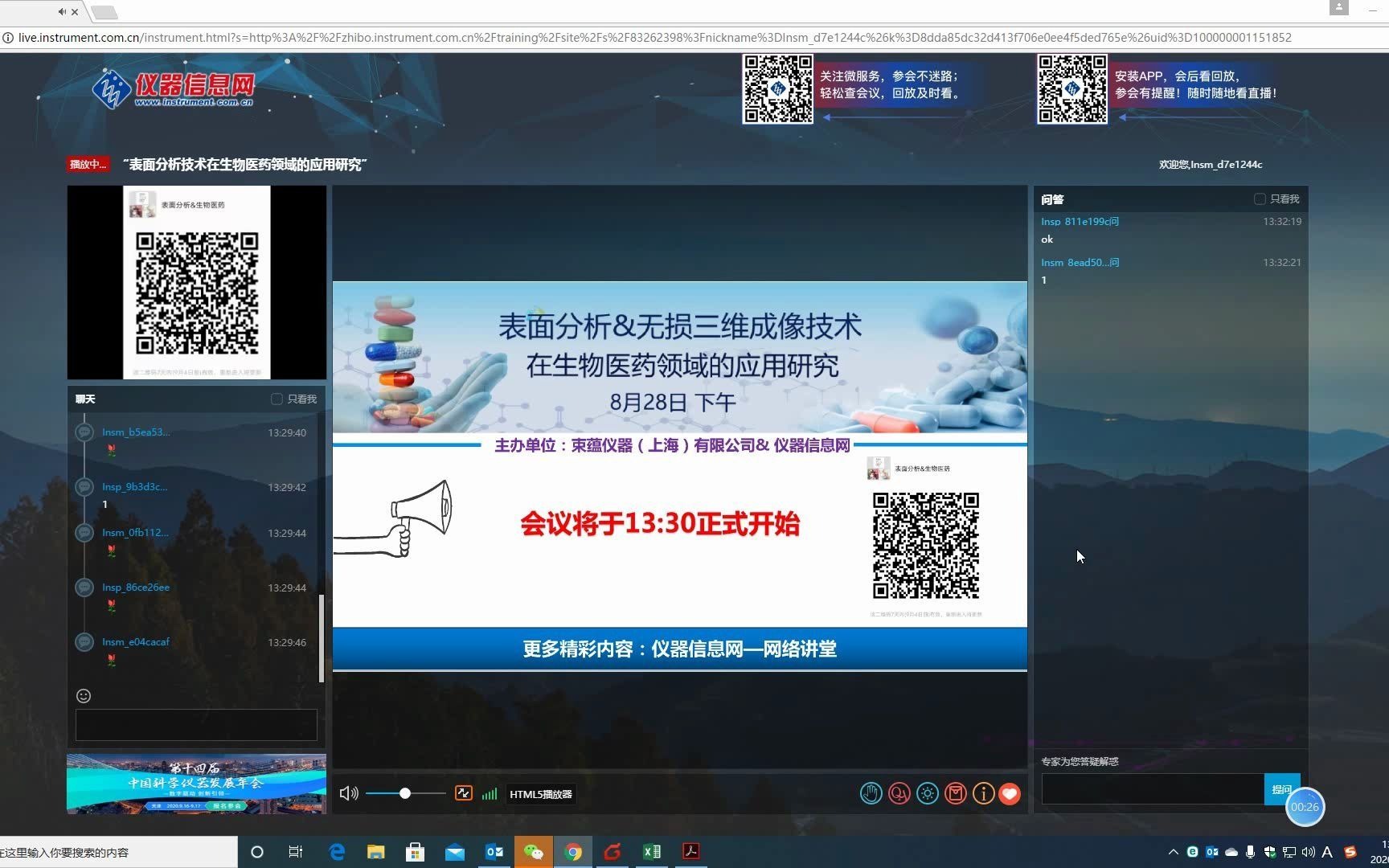Mute the player volume speaker icon
The height and width of the screenshot is (868, 1389).
349,793
